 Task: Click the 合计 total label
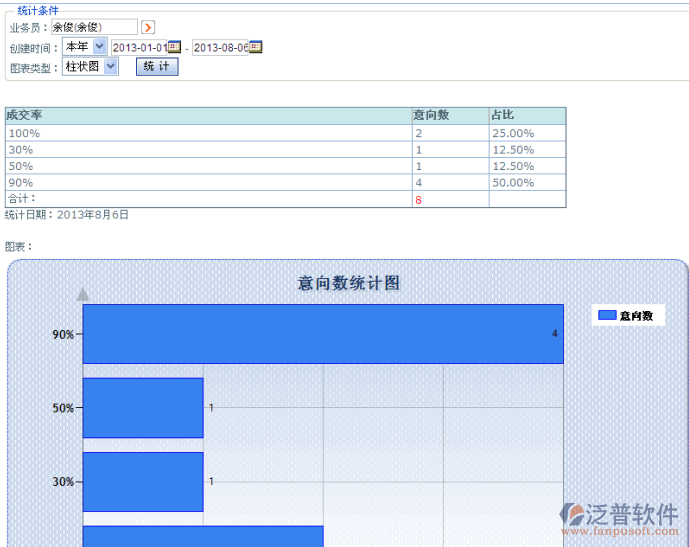[x=22, y=199]
